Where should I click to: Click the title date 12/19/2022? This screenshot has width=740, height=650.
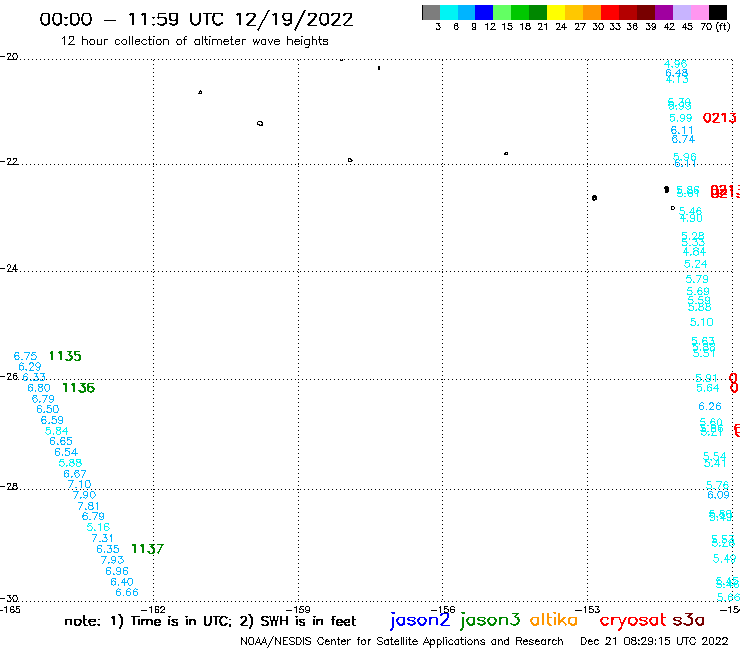tap(294, 19)
